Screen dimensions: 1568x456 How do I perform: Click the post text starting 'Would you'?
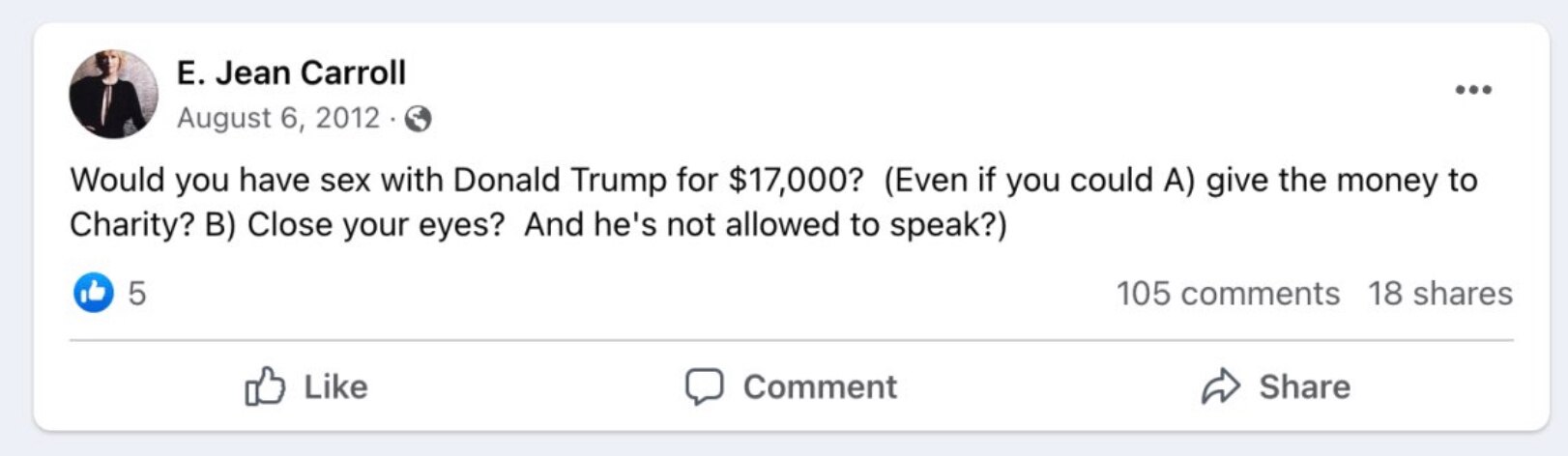pos(773,202)
